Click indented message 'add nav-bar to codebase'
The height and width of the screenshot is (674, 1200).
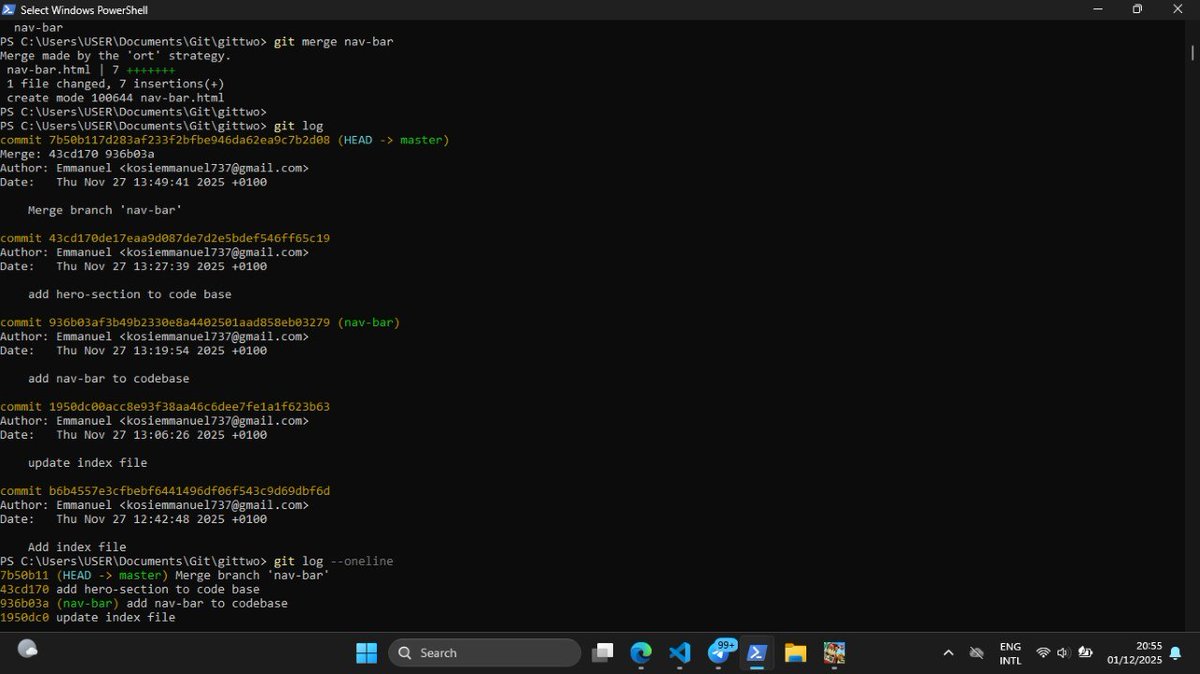click(108, 379)
